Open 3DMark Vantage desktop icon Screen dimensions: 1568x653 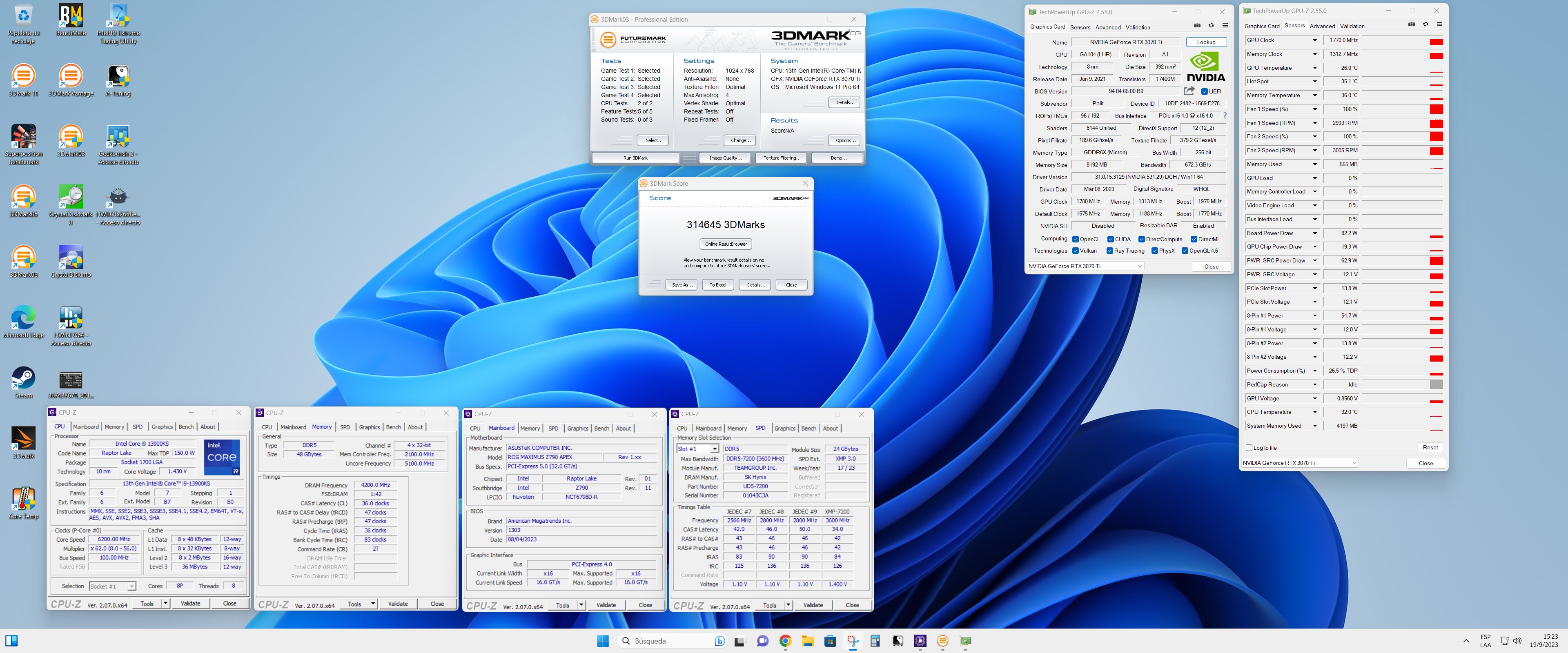pyautogui.click(x=71, y=80)
